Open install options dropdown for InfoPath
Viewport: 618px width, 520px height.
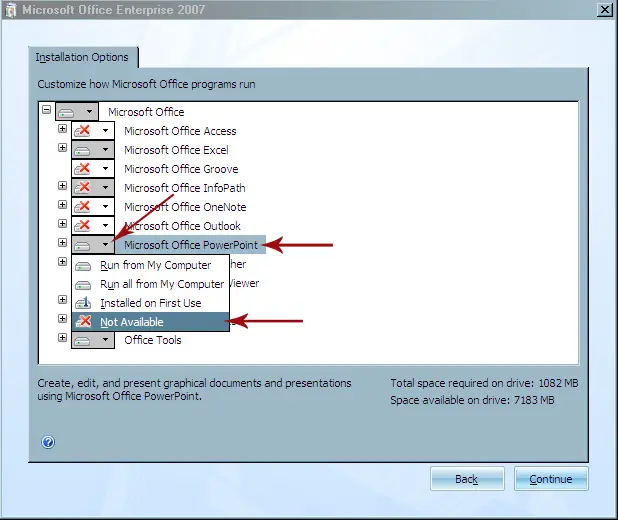pyautogui.click(x=105, y=188)
